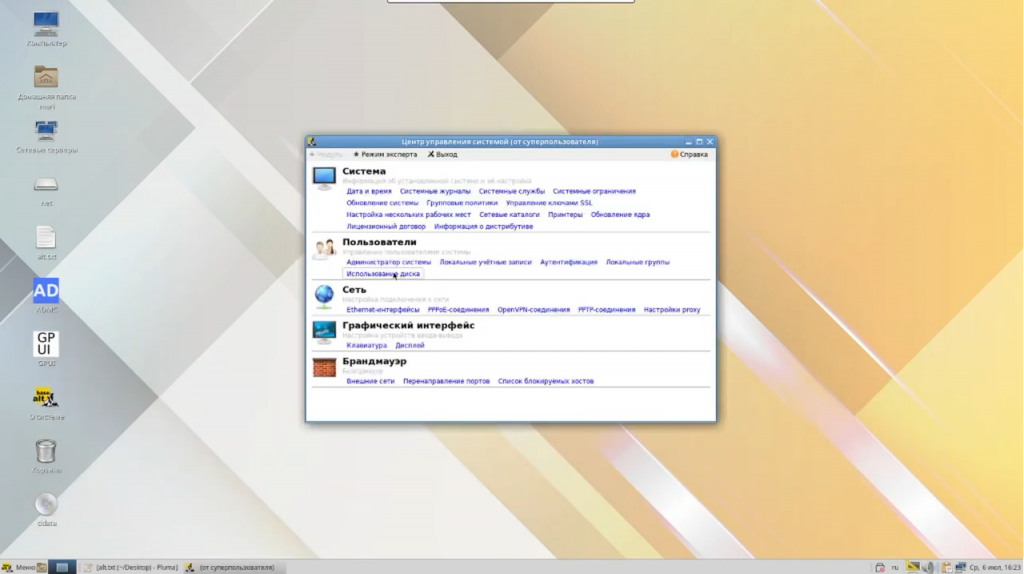Open Обновление системы
This screenshot has height=574, width=1024.
(382, 203)
